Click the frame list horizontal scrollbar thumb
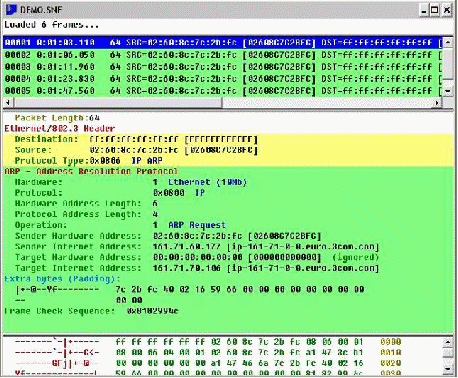This screenshot has height=378, width=458. (117, 103)
